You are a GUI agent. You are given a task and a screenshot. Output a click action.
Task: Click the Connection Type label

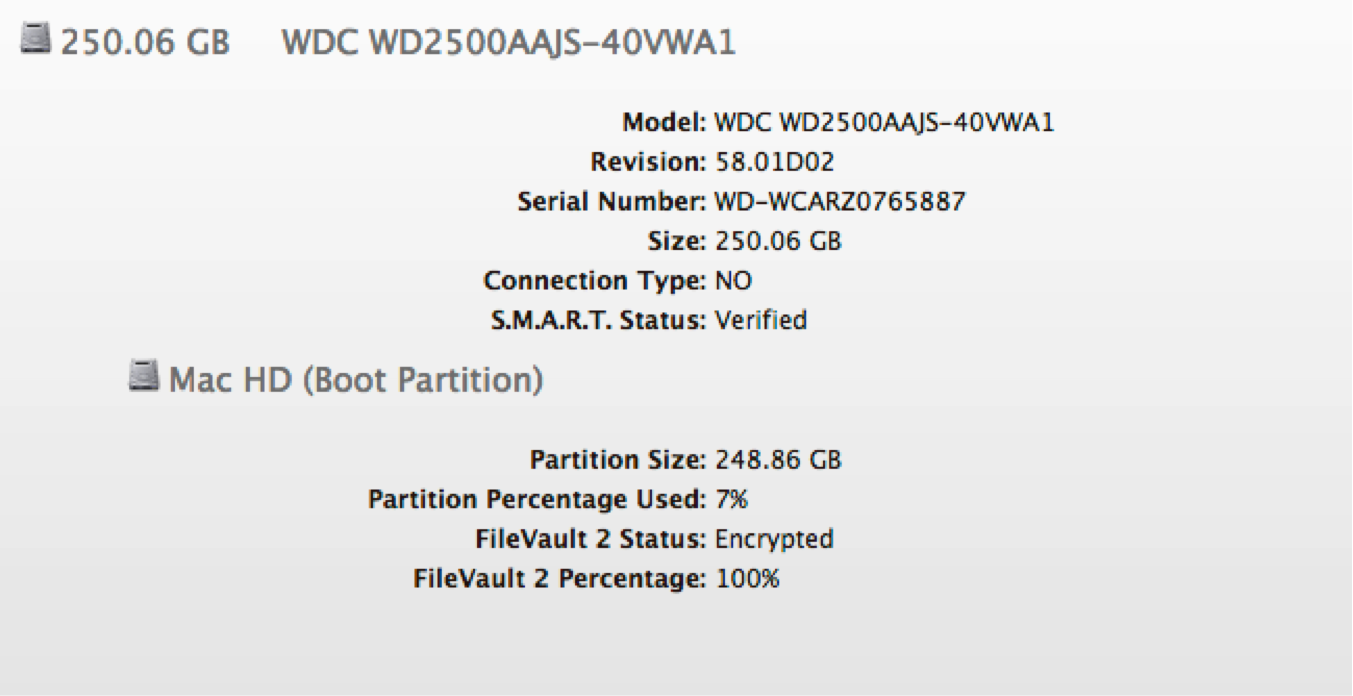[594, 281]
